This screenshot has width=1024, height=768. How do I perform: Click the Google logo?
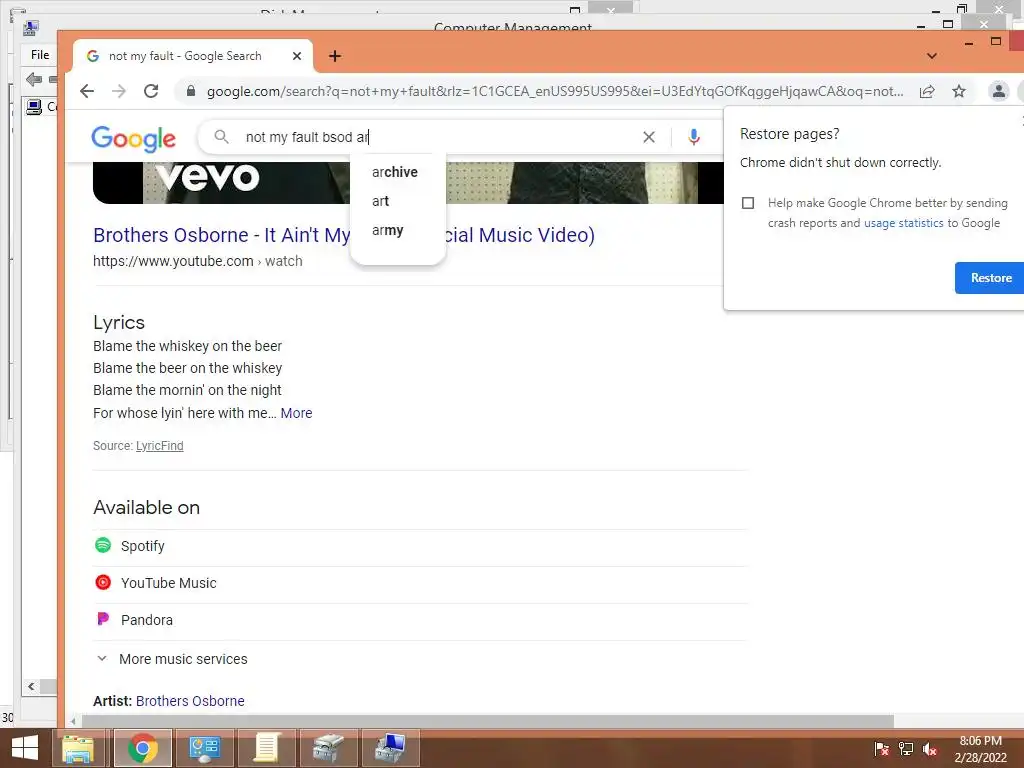pyautogui.click(x=133, y=138)
